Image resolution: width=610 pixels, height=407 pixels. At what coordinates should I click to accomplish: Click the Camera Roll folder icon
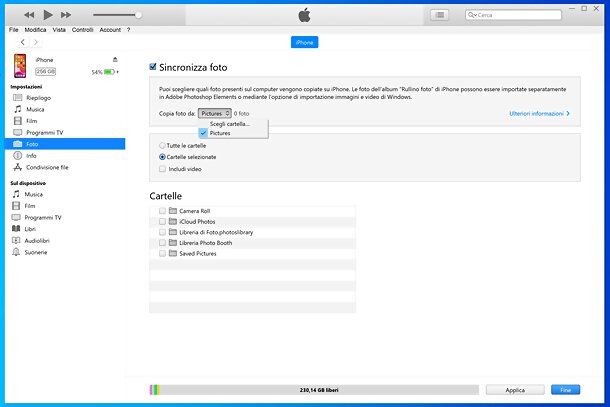coord(173,211)
